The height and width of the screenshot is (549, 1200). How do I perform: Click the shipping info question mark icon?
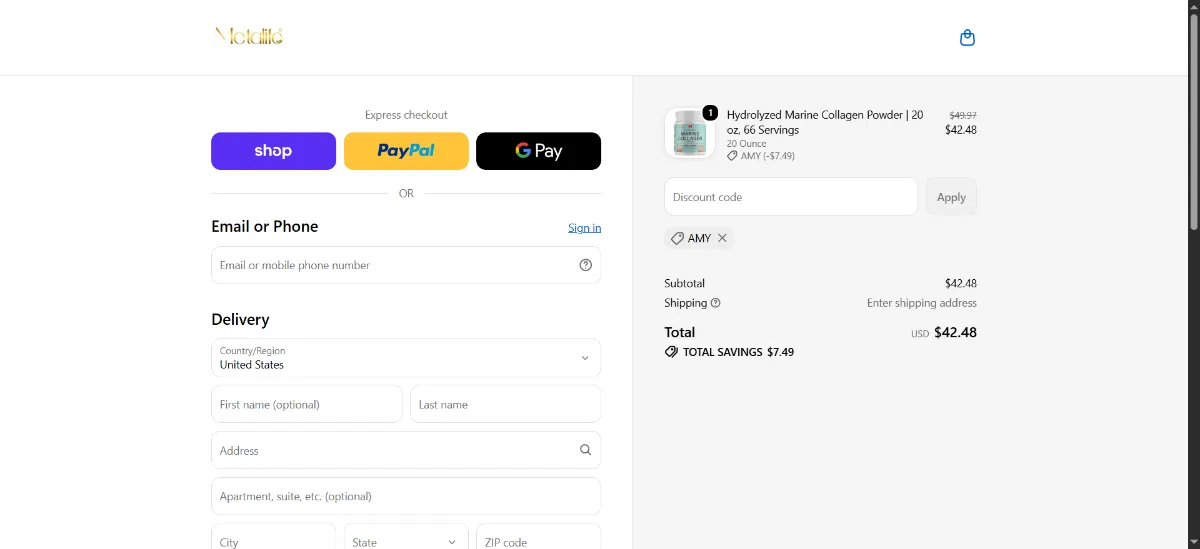(x=716, y=303)
